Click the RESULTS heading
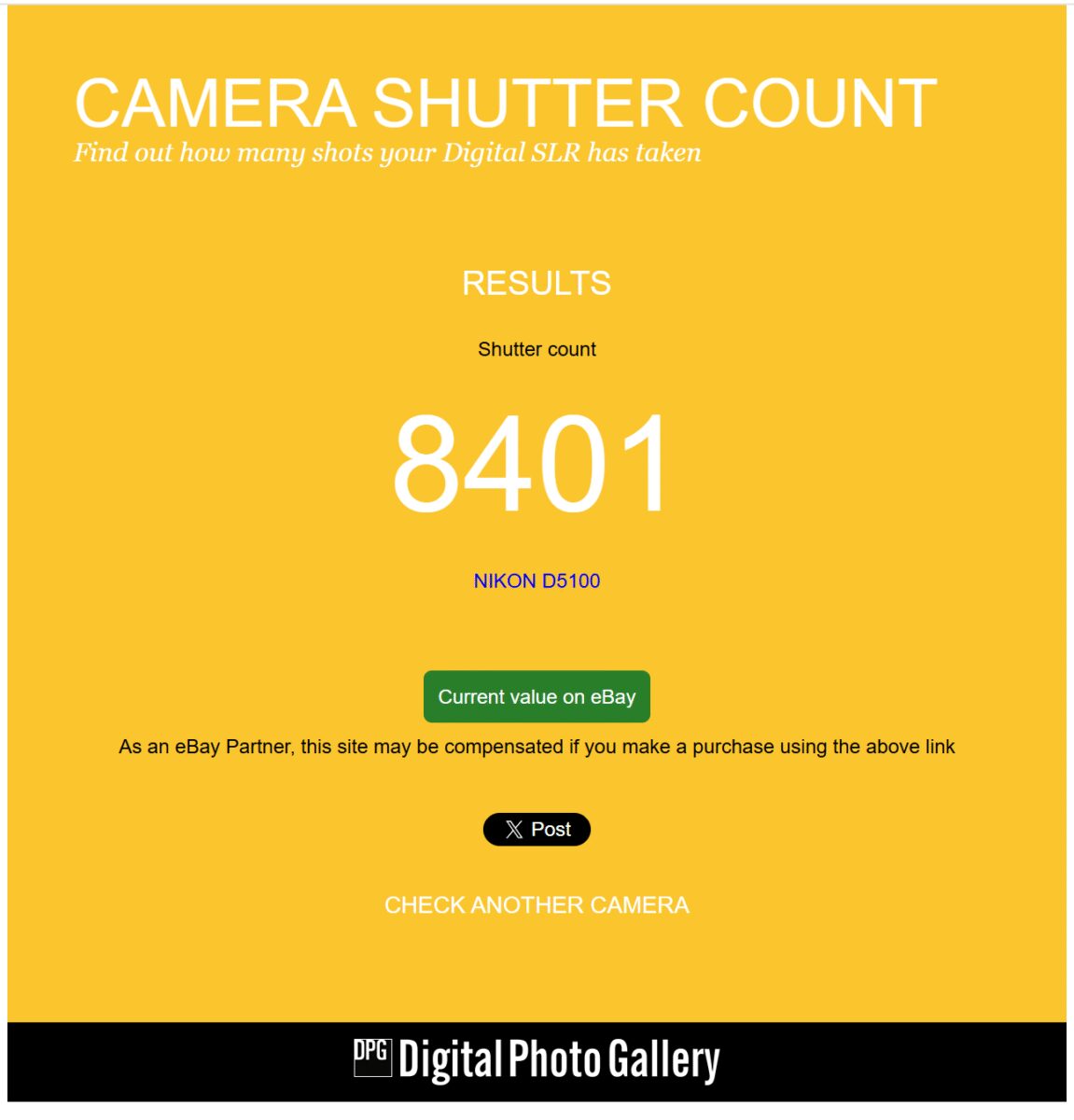This screenshot has width=1074, height=1120. (537, 283)
